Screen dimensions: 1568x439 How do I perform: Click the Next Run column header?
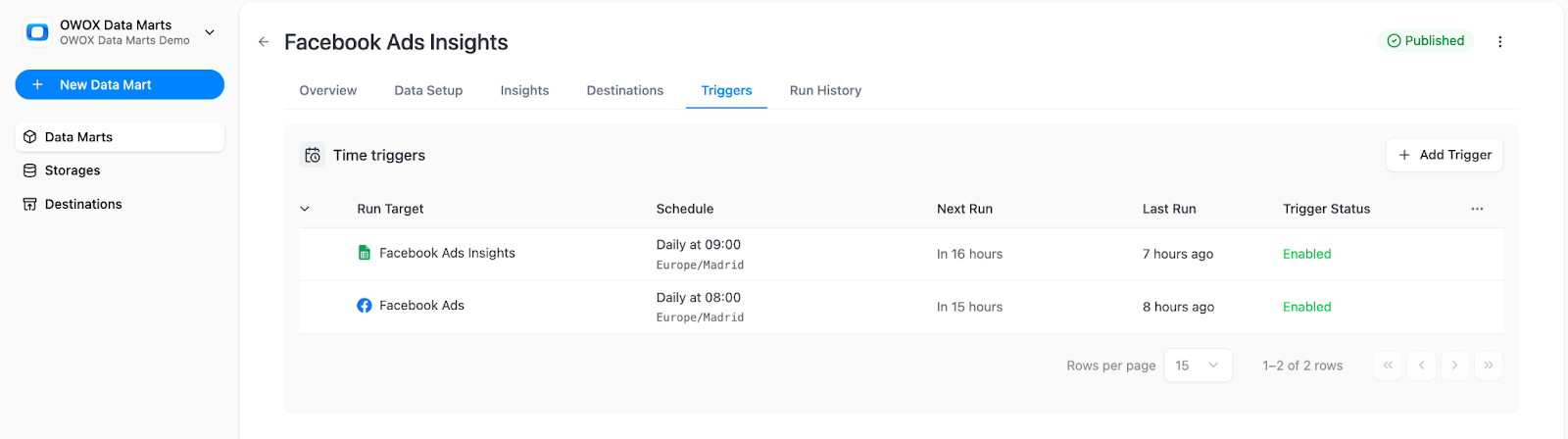(x=964, y=209)
